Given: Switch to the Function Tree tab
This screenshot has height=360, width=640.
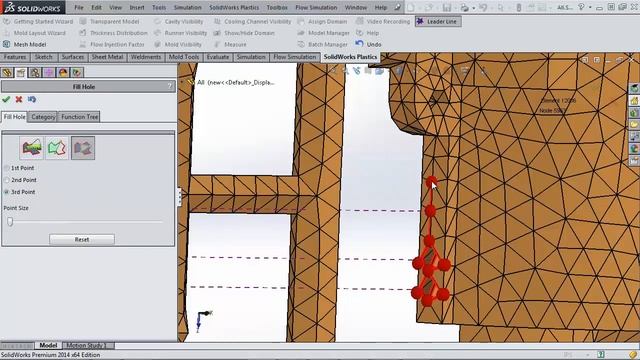Looking at the screenshot, I should point(79,117).
